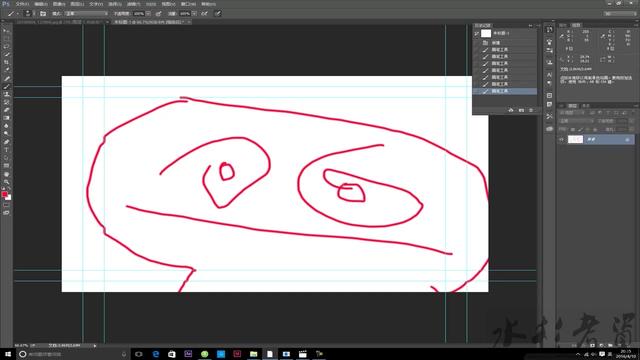Image resolution: width=640 pixels, height=360 pixels.
Task: Launch Microsoft Edge from the taskbar
Action: pyautogui.click(x=156, y=354)
